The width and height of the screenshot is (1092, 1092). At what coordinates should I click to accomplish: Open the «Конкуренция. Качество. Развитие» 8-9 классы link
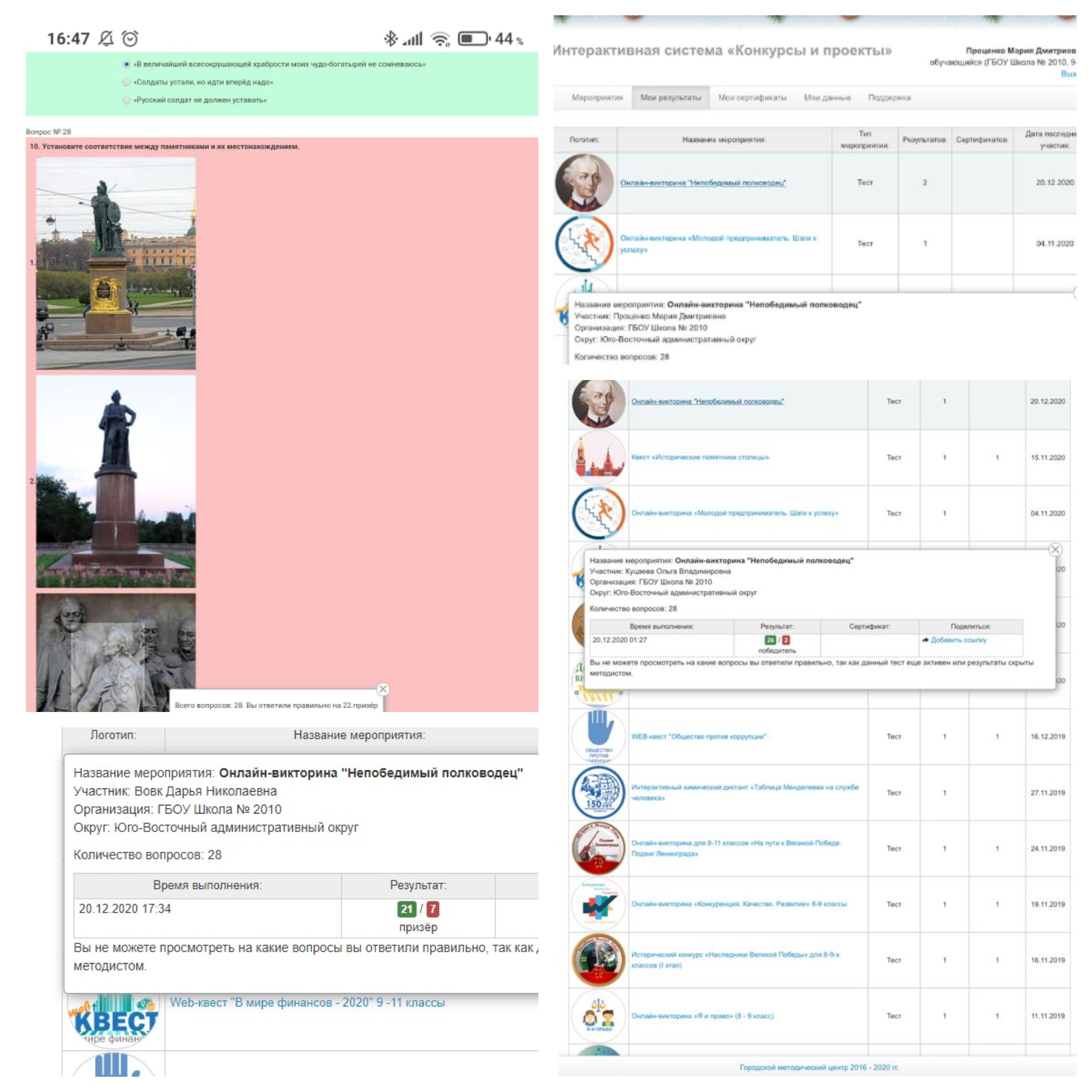739,904
